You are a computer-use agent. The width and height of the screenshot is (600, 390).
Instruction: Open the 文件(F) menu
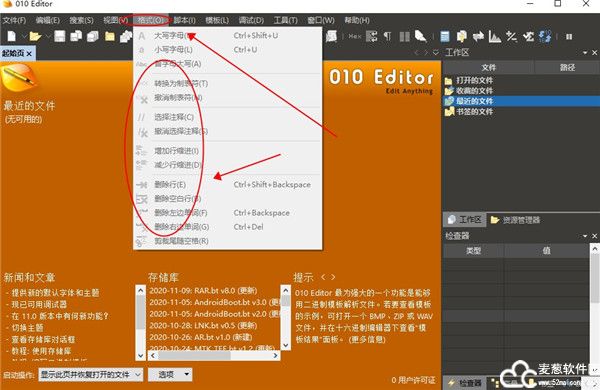(14, 20)
